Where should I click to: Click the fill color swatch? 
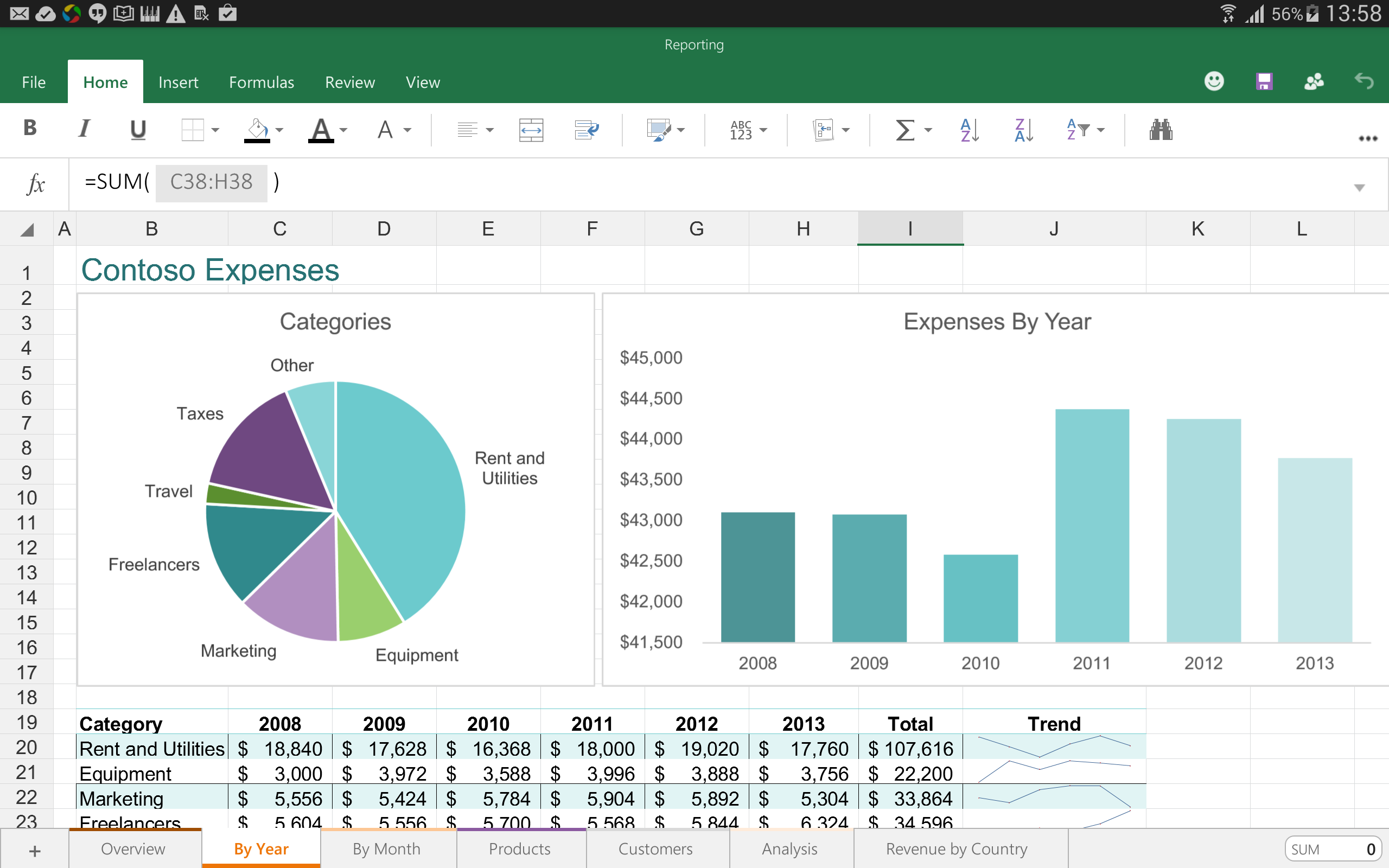[x=257, y=143]
